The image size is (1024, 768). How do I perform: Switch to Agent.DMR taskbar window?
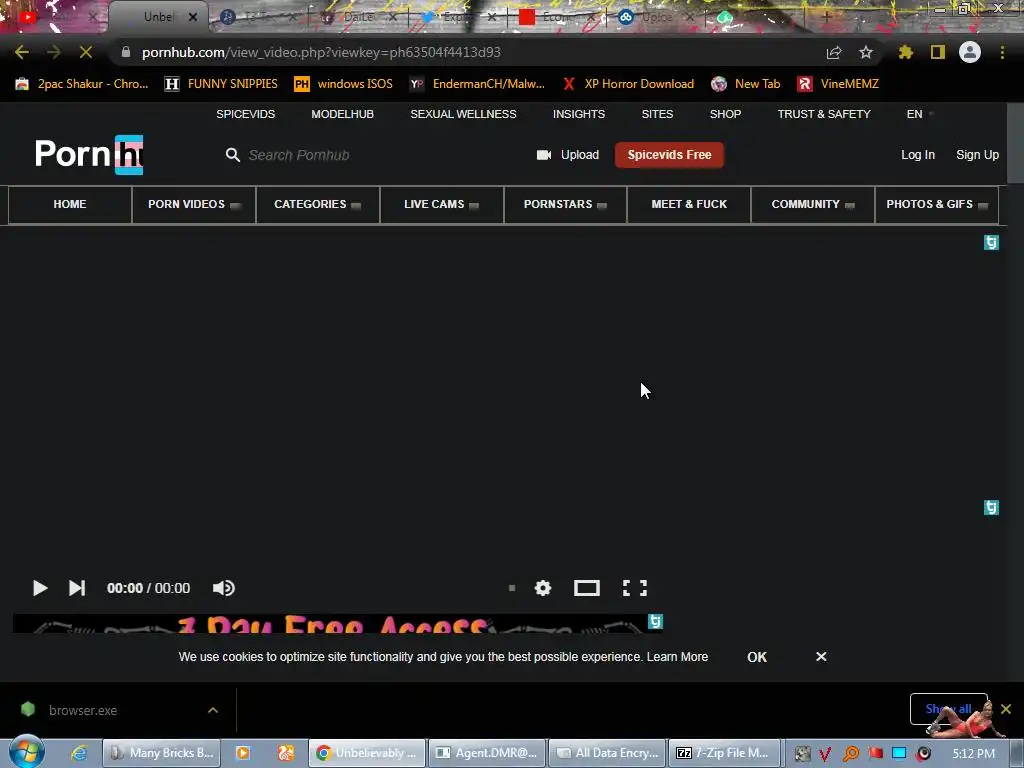(x=488, y=753)
